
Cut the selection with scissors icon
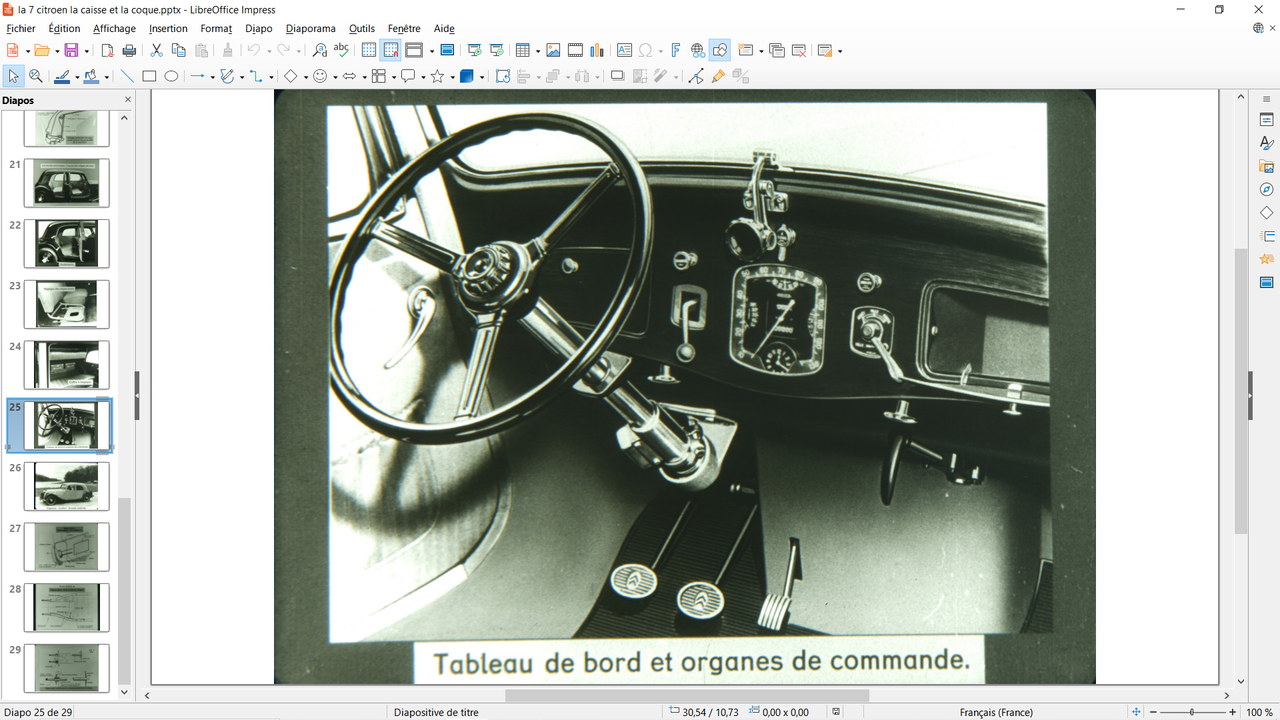pos(156,50)
